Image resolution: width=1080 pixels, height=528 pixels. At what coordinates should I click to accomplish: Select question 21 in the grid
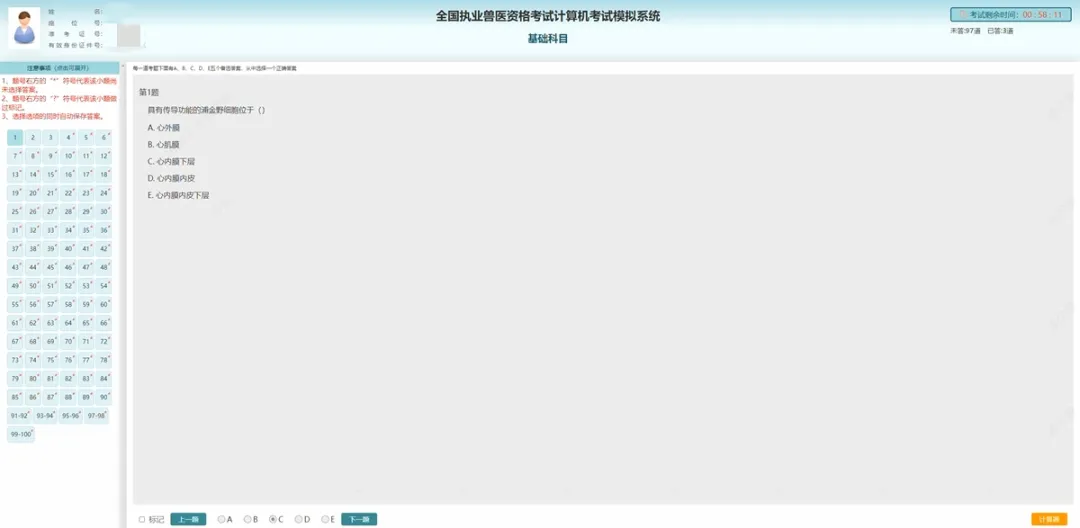(50, 193)
